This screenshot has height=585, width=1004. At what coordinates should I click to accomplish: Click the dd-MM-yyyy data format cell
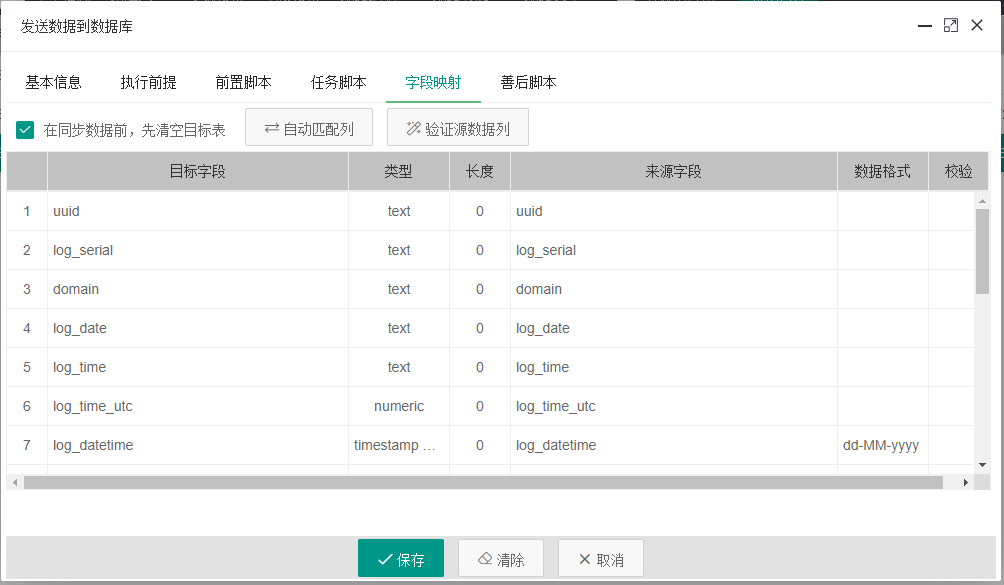882,445
